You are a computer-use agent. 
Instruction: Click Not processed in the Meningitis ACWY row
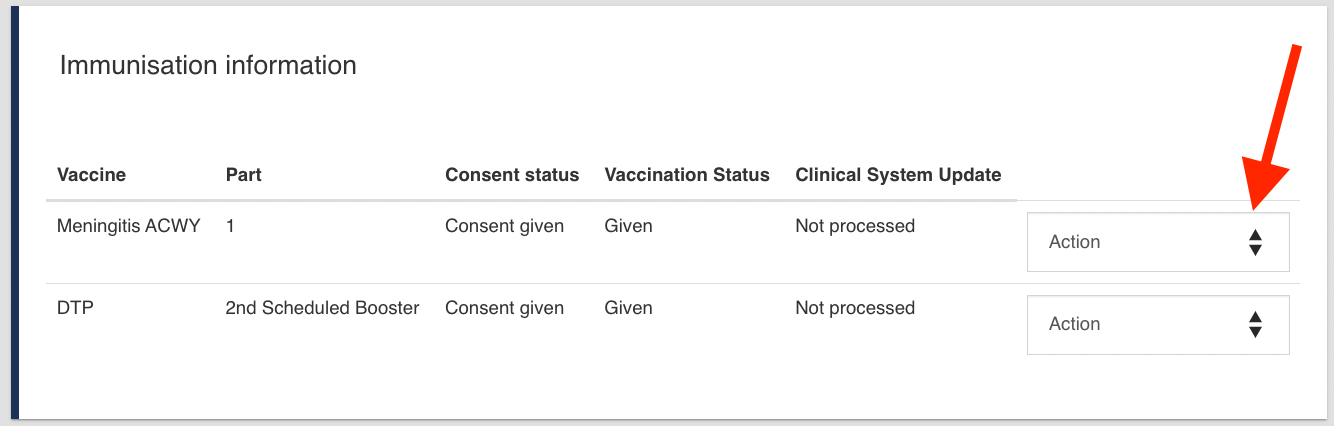(854, 226)
